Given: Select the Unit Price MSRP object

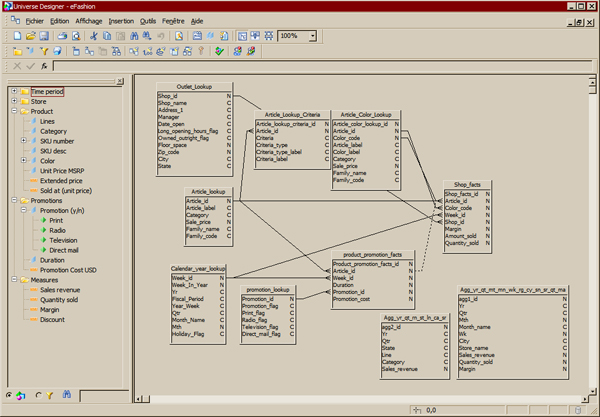Looking at the screenshot, I should click(61, 170).
